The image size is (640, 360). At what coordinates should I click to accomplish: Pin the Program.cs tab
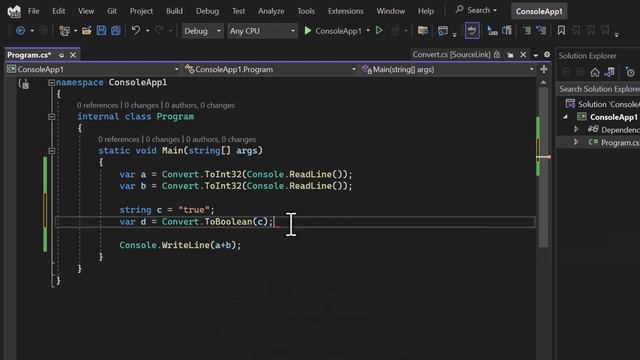point(61,55)
